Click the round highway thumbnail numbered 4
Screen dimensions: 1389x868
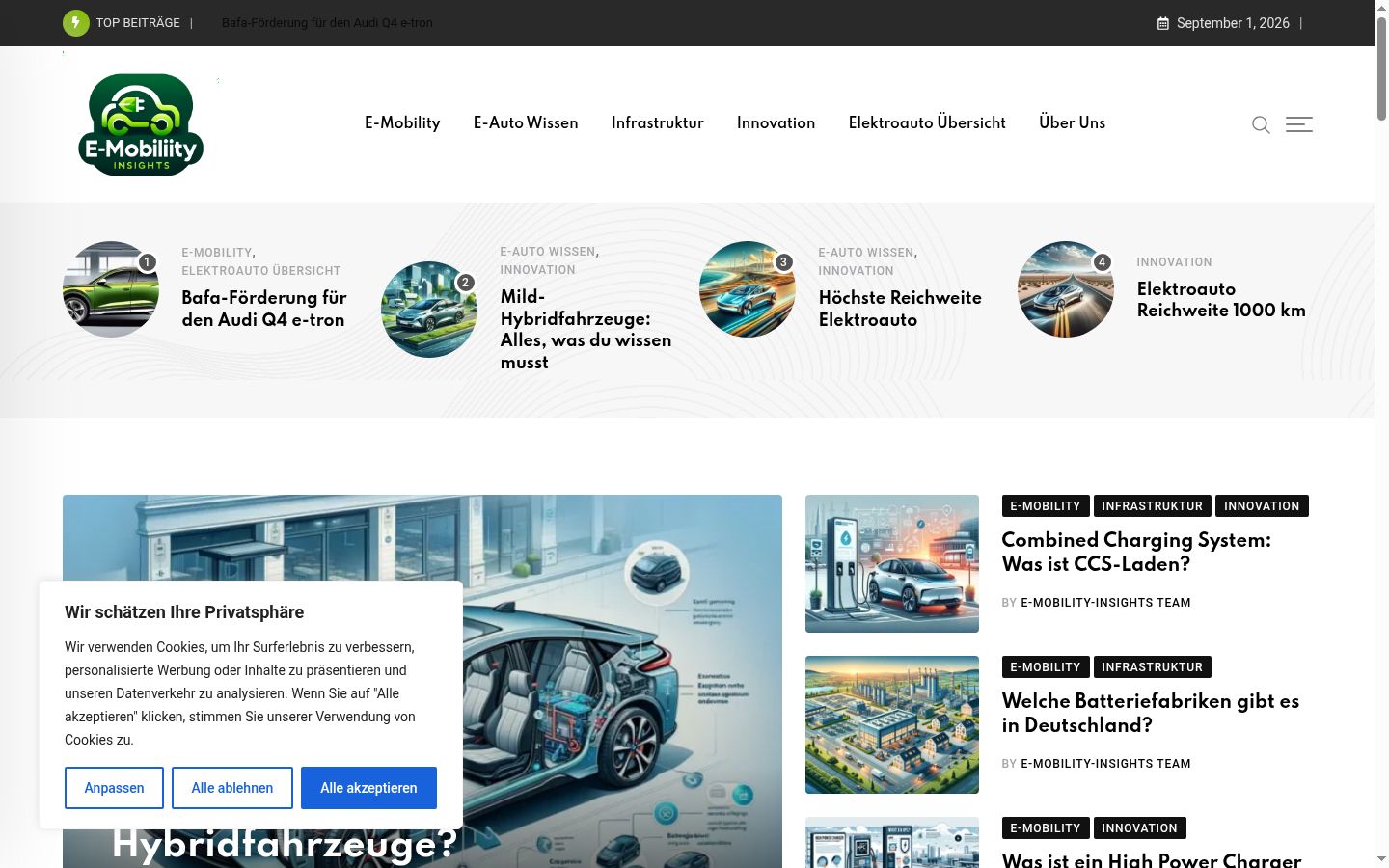[1066, 289]
